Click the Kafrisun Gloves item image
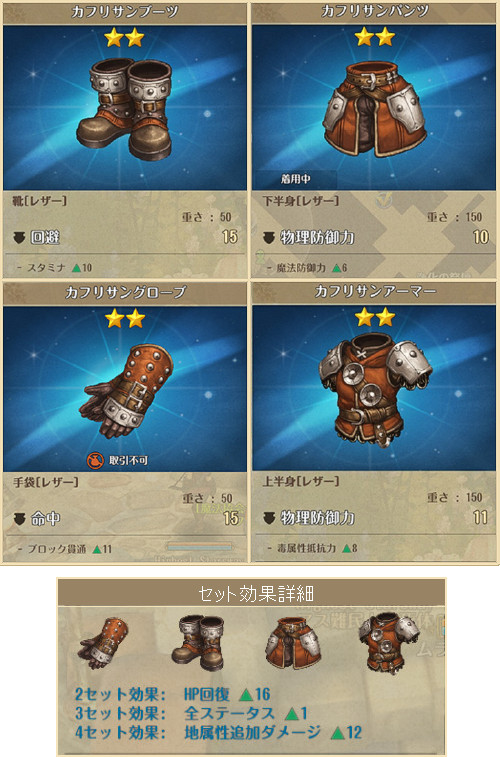 coord(126,391)
